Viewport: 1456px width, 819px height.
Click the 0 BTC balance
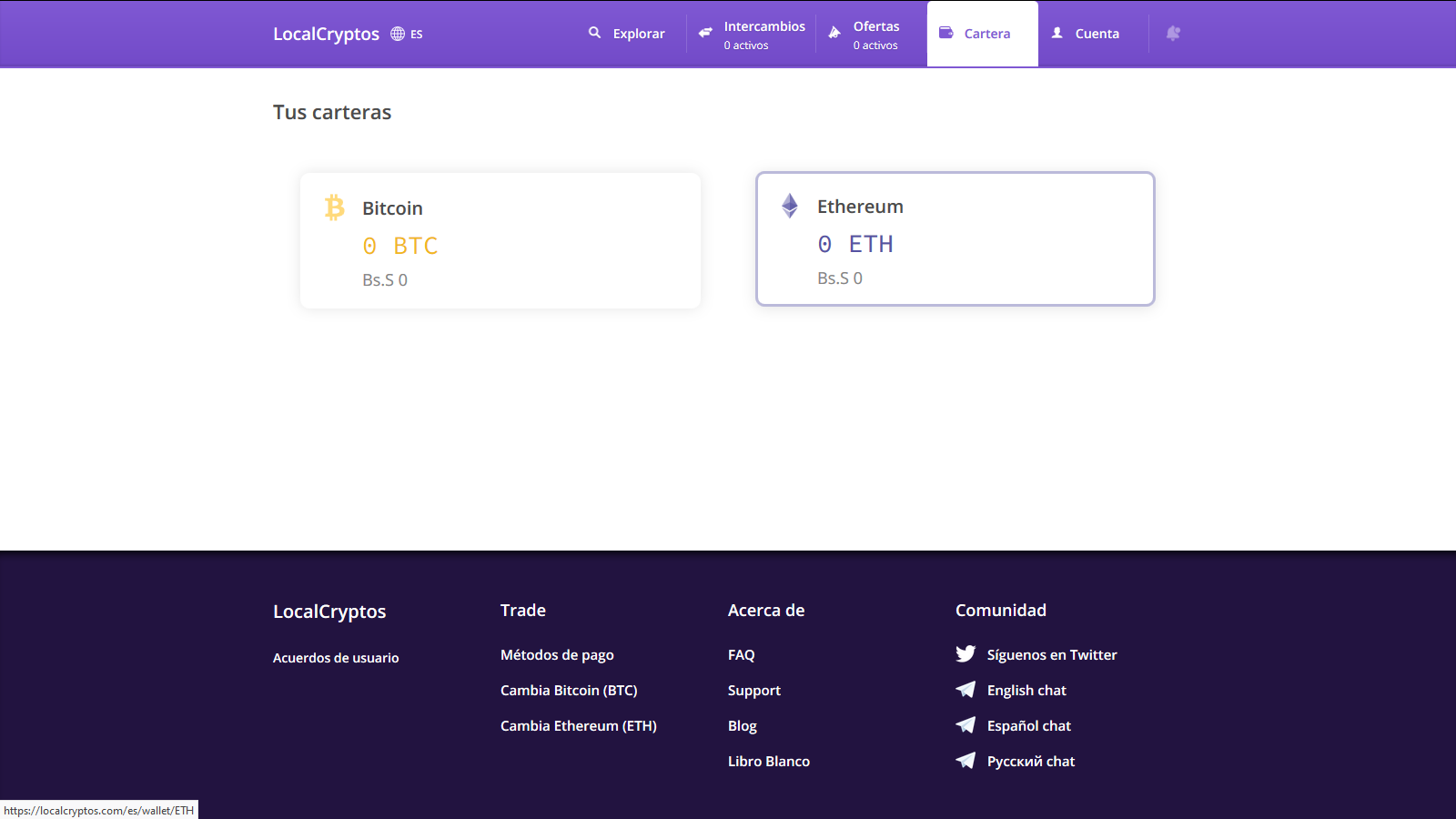400,246
